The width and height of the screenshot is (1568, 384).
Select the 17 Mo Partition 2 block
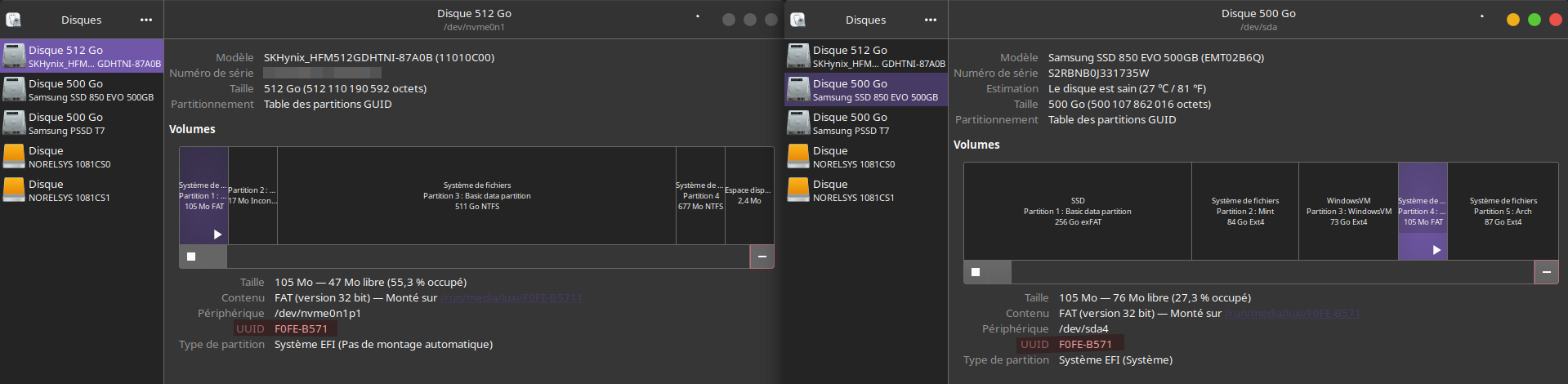pos(252,195)
